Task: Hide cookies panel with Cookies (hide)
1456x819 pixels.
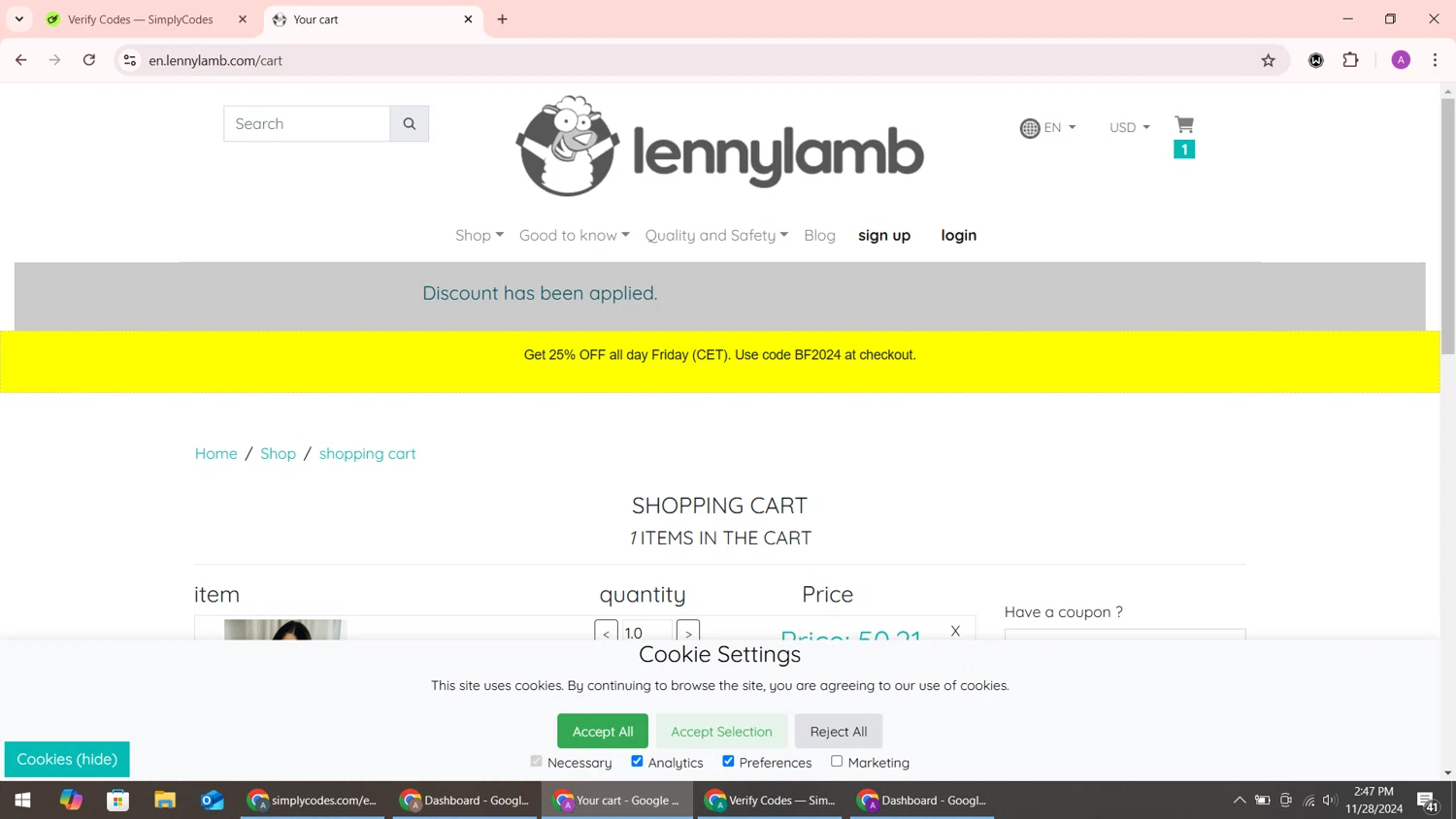Action: [67, 760]
